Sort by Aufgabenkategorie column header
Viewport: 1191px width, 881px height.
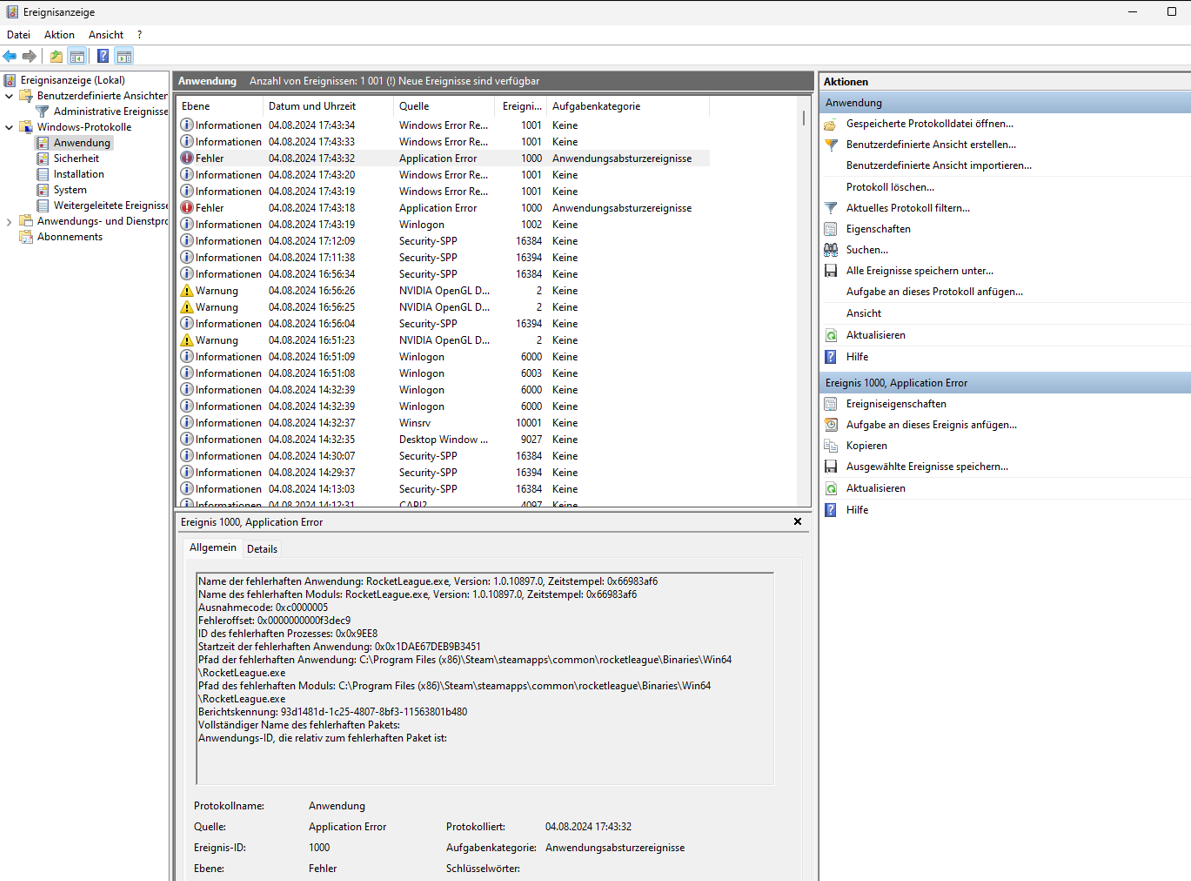[x=627, y=106]
